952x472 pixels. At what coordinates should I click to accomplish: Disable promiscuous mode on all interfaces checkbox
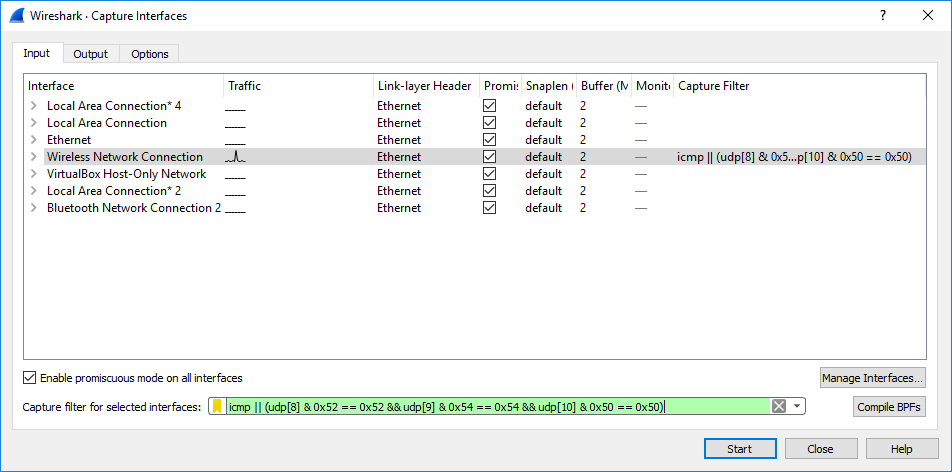point(29,378)
